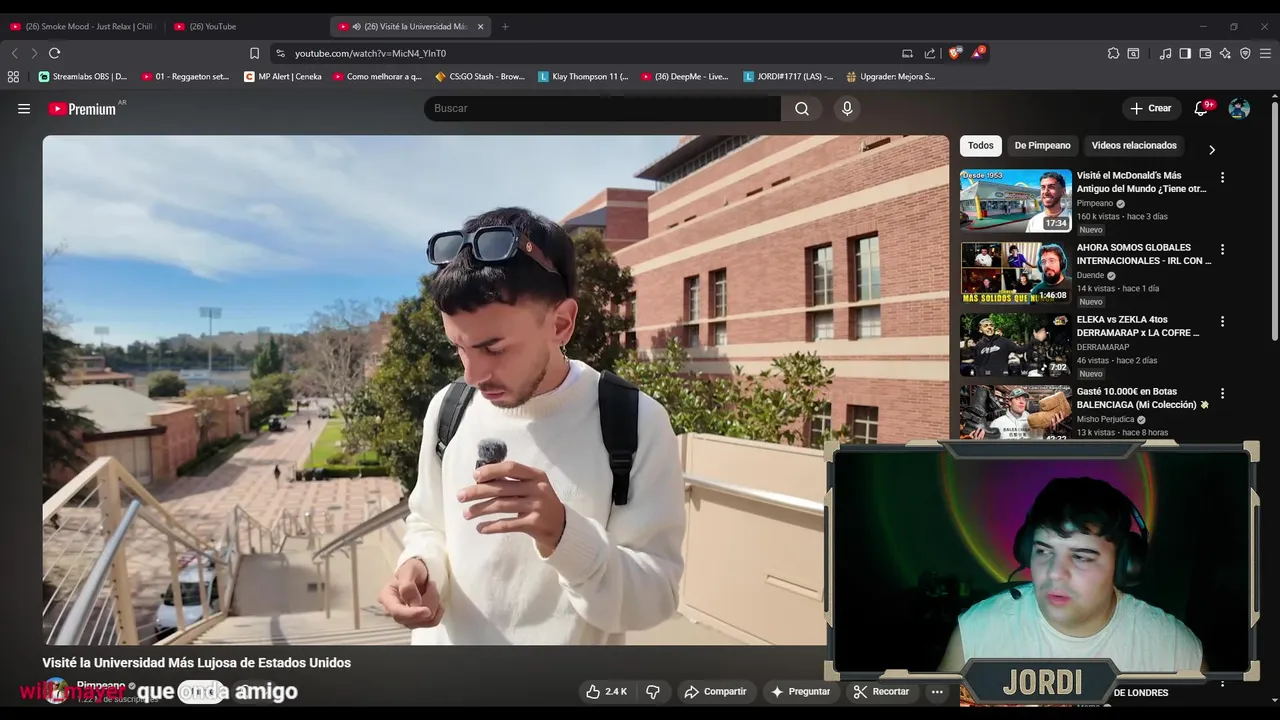The width and height of the screenshot is (1280, 720).
Task: Bookmark this page with bookmark icon
Action: click(x=254, y=53)
